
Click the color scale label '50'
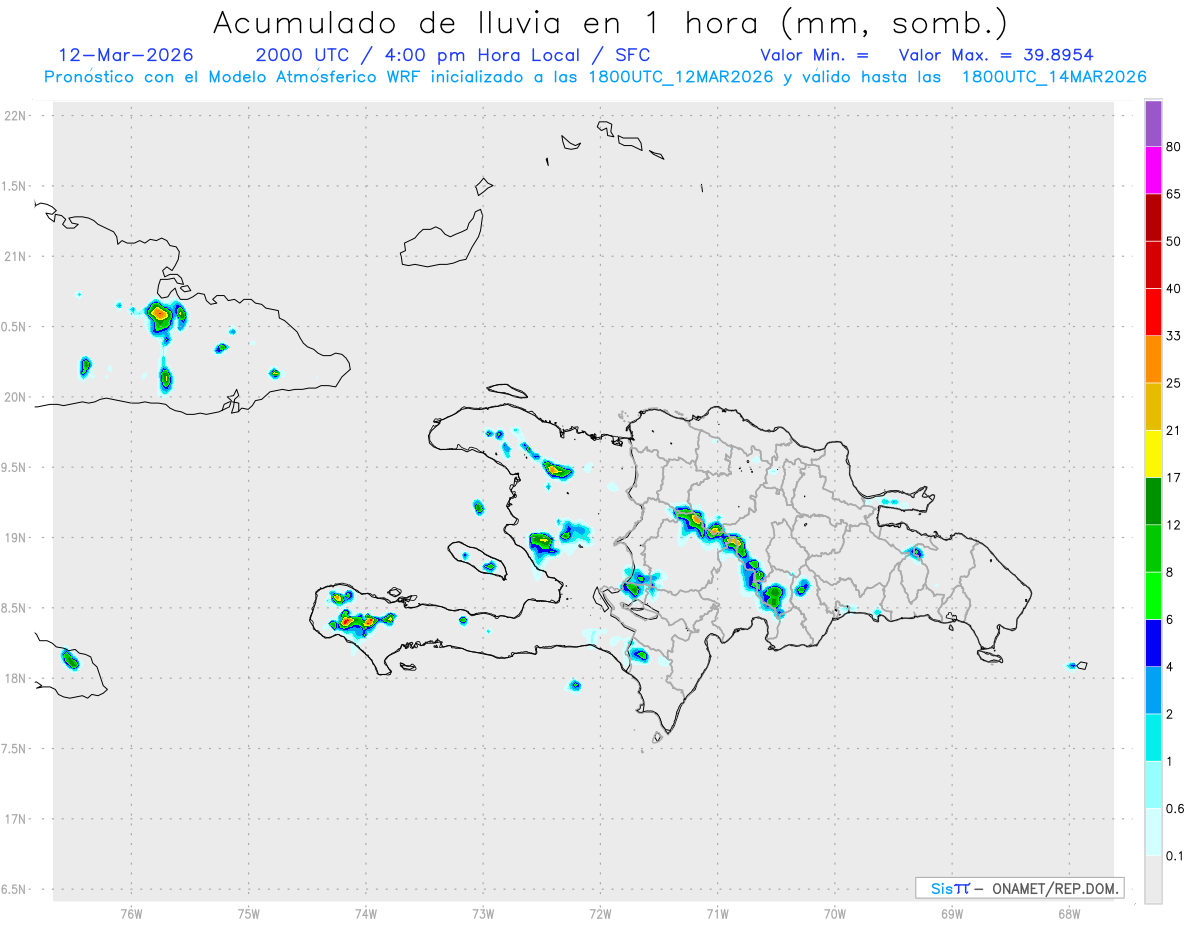click(1174, 241)
